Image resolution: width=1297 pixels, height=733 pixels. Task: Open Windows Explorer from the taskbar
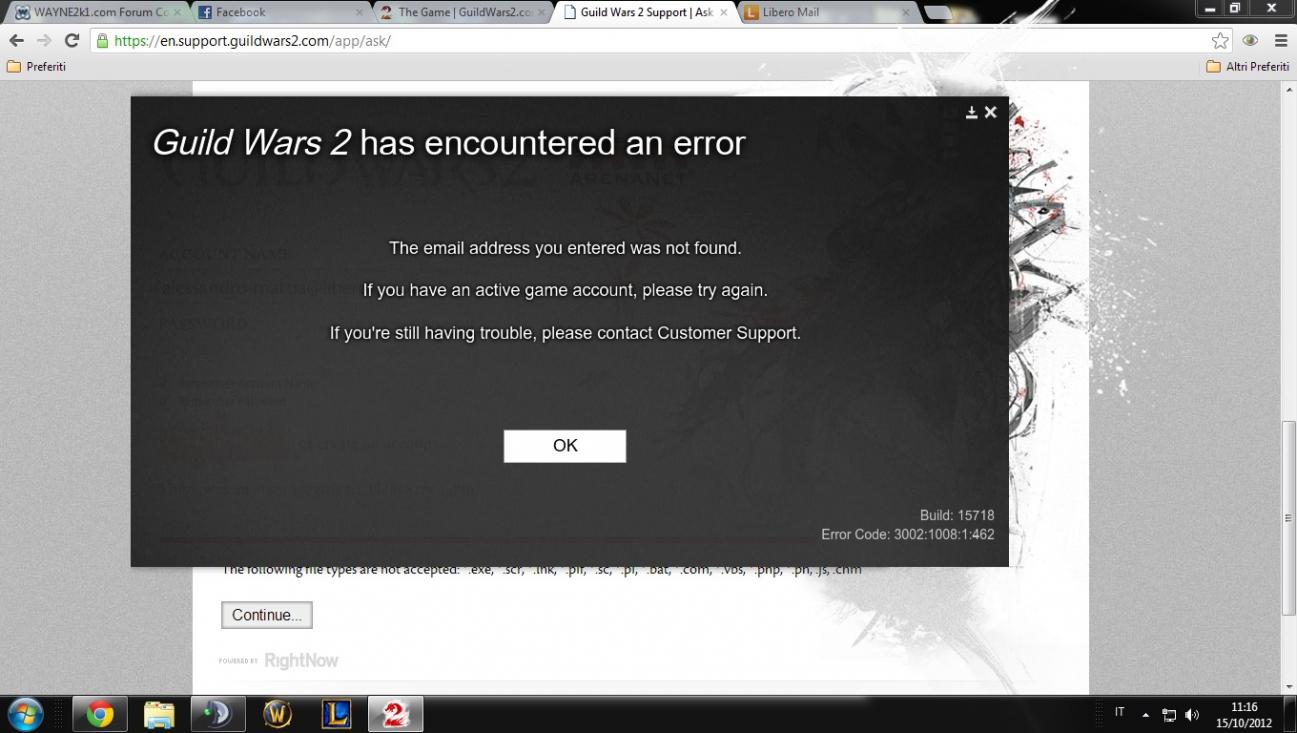(159, 715)
